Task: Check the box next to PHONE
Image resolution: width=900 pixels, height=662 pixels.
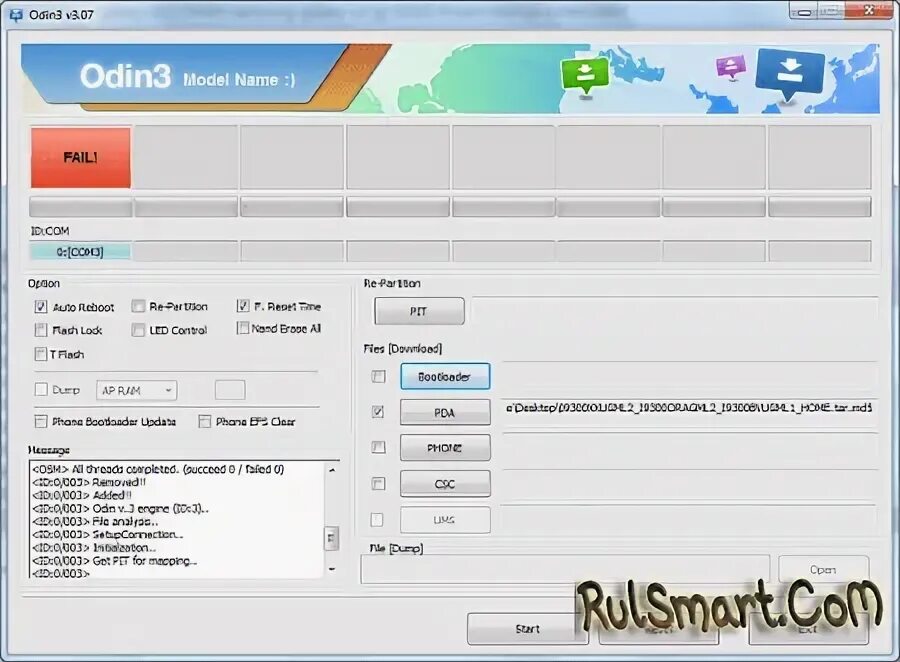Action: coord(378,447)
